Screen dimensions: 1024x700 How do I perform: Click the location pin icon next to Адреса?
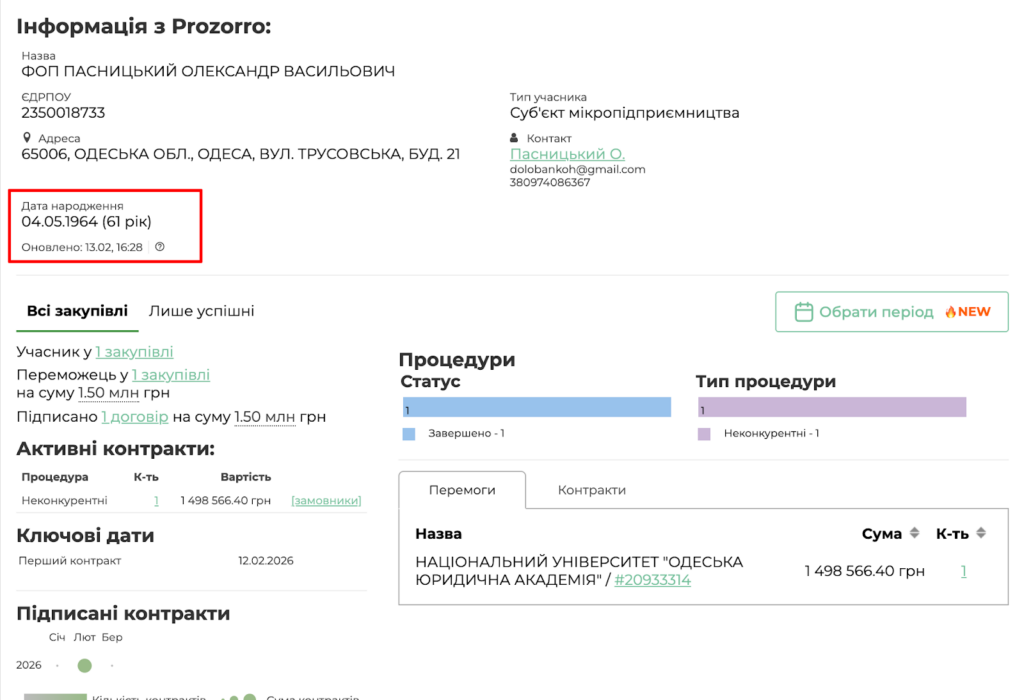point(27,137)
